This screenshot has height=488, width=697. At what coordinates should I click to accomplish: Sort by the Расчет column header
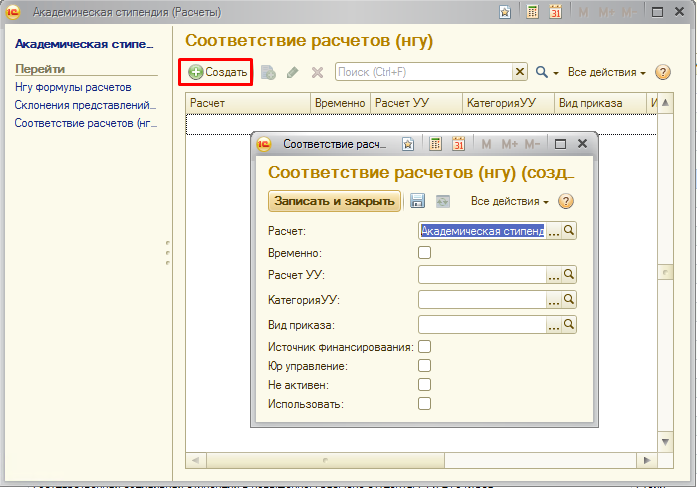tap(248, 103)
